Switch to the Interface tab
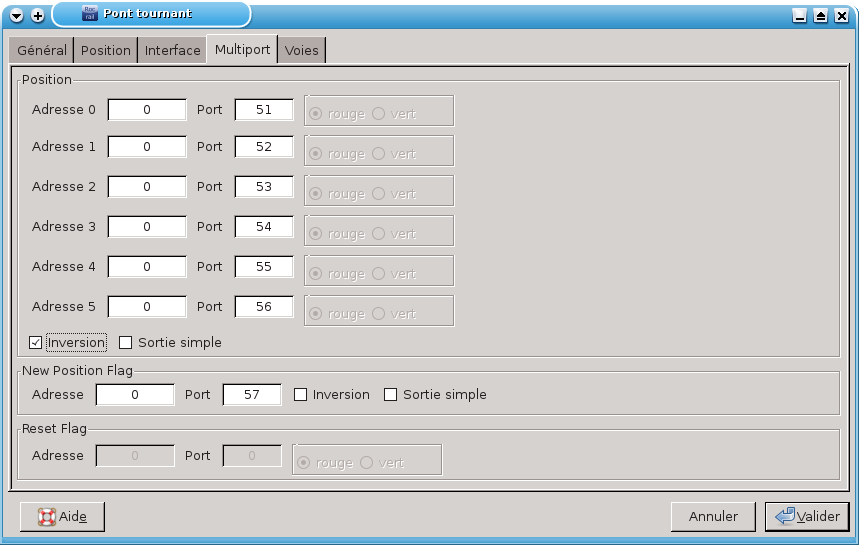The width and height of the screenshot is (859, 545). [172, 50]
